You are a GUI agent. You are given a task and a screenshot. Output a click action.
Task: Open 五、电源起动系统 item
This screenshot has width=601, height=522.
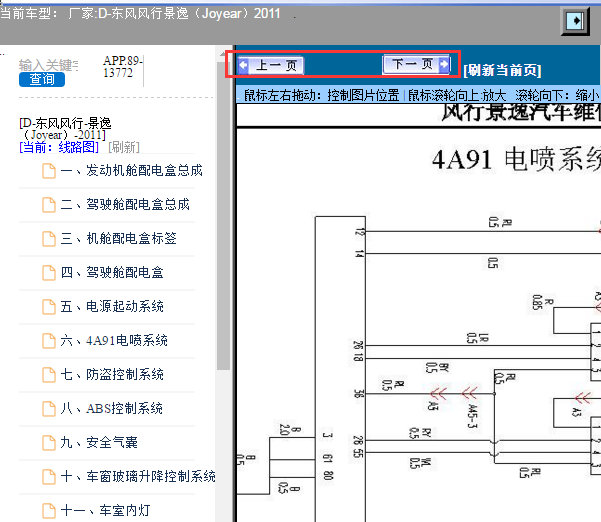112,307
